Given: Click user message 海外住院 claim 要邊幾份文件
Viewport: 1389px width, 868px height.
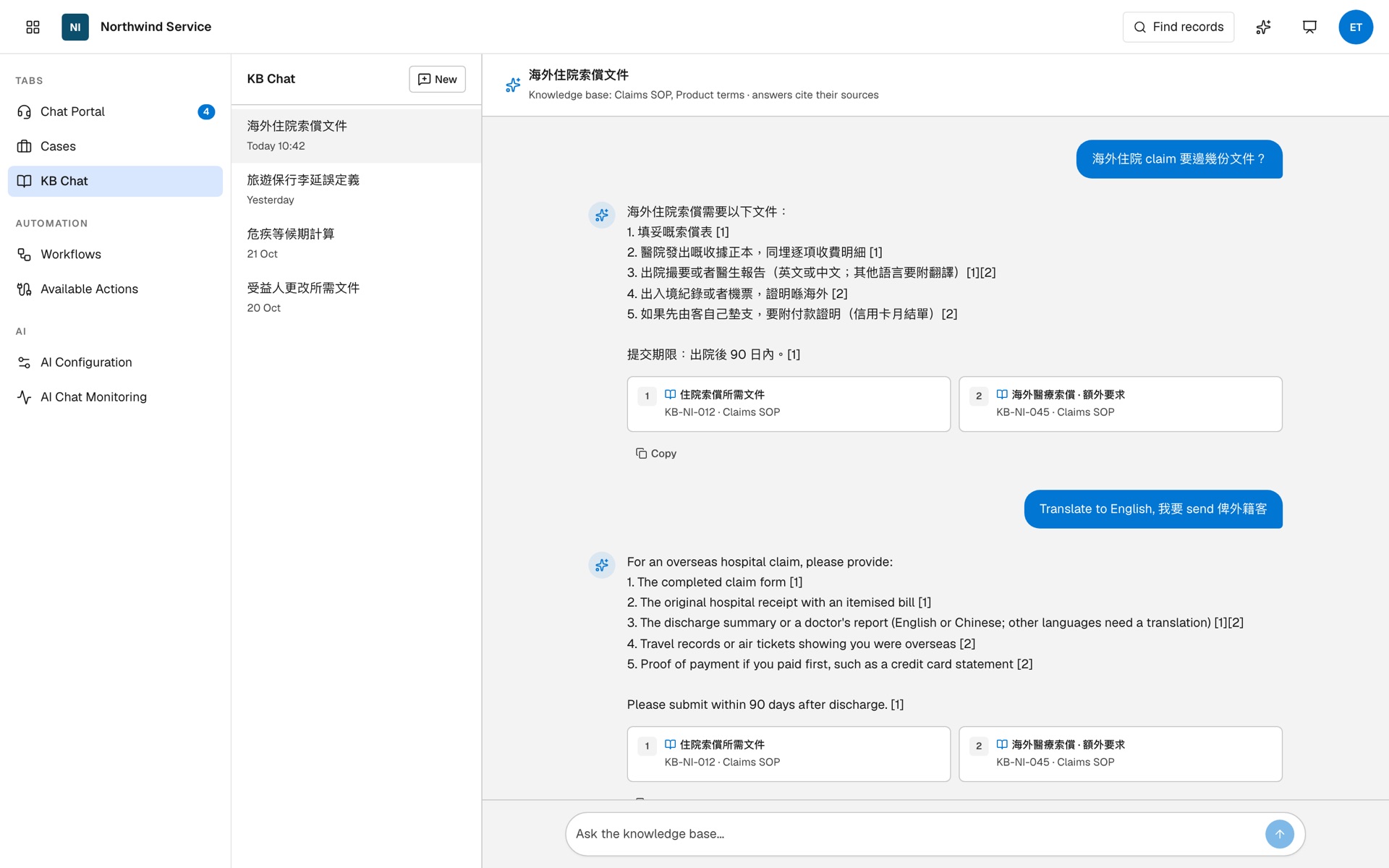Looking at the screenshot, I should pyautogui.click(x=1179, y=159).
